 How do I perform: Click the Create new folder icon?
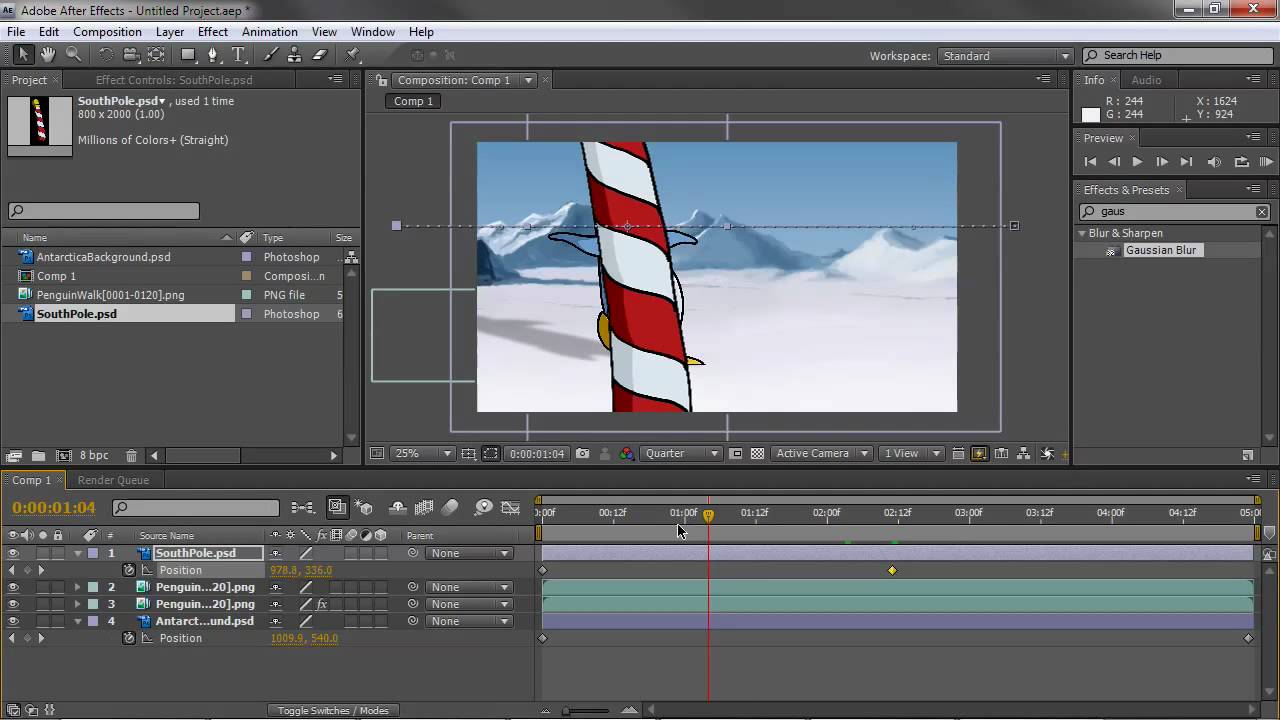point(38,456)
